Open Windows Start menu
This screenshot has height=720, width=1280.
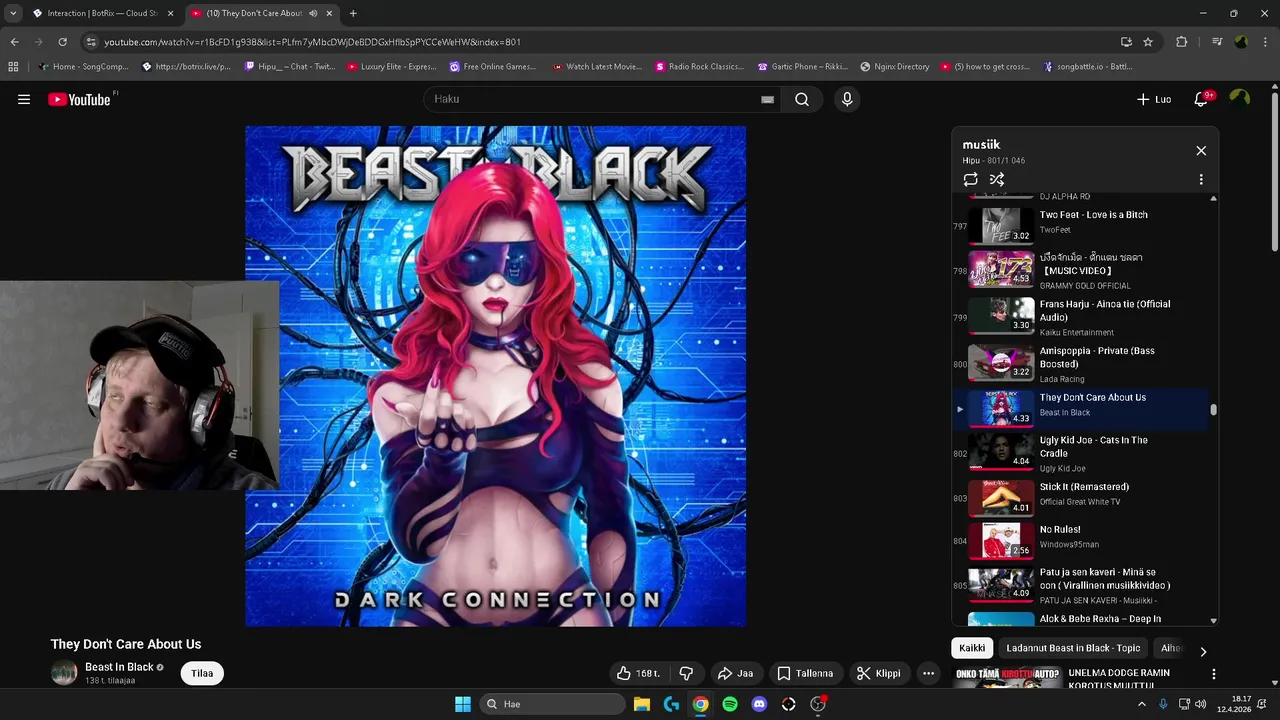(x=463, y=704)
